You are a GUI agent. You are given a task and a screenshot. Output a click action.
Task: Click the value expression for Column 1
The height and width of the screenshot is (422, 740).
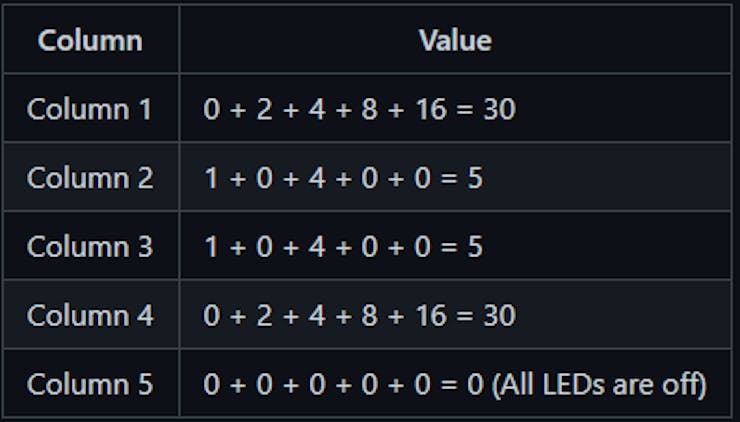[x=359, y=109]
